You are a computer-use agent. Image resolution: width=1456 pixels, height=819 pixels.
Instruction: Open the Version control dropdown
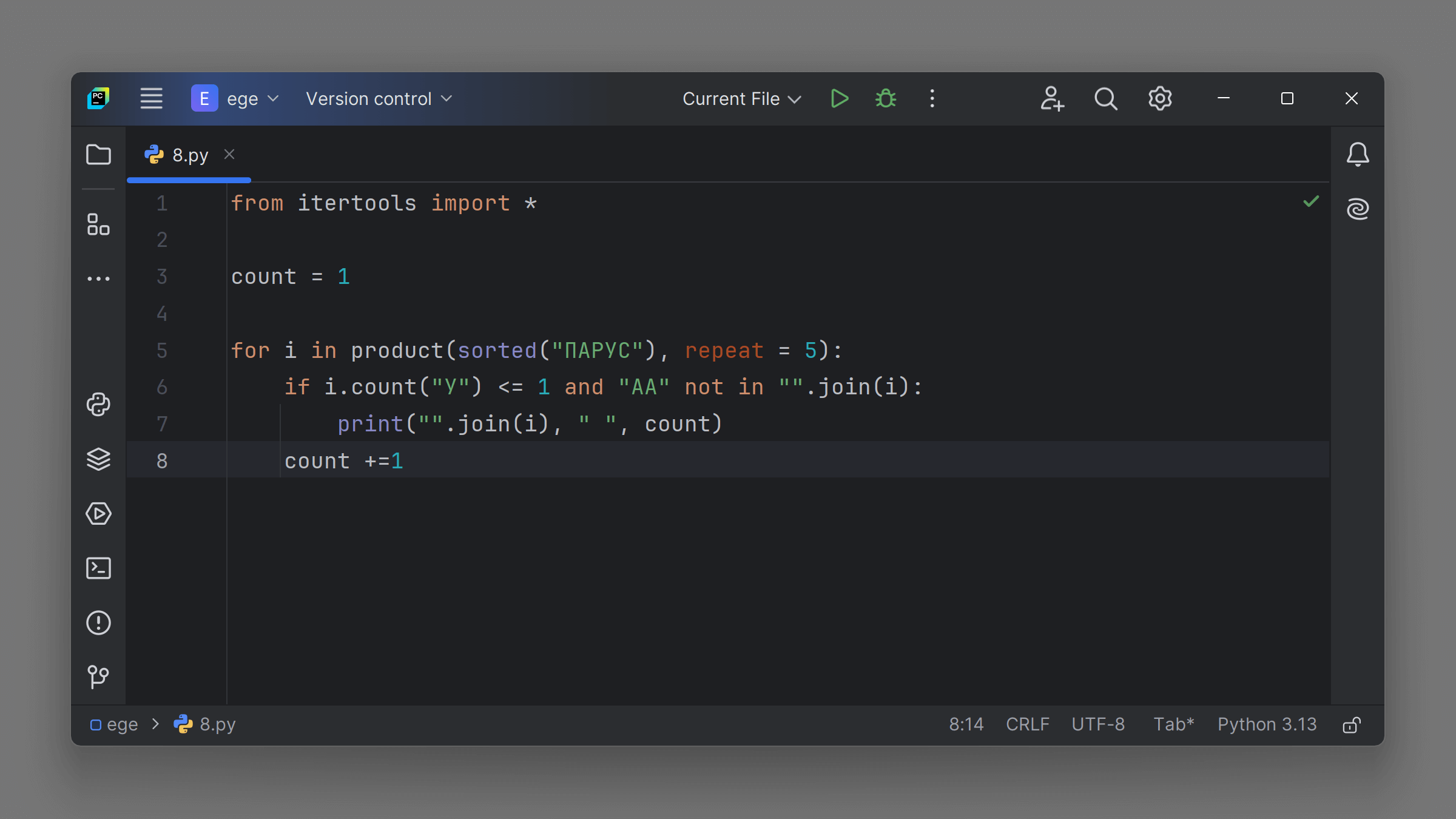379,98
